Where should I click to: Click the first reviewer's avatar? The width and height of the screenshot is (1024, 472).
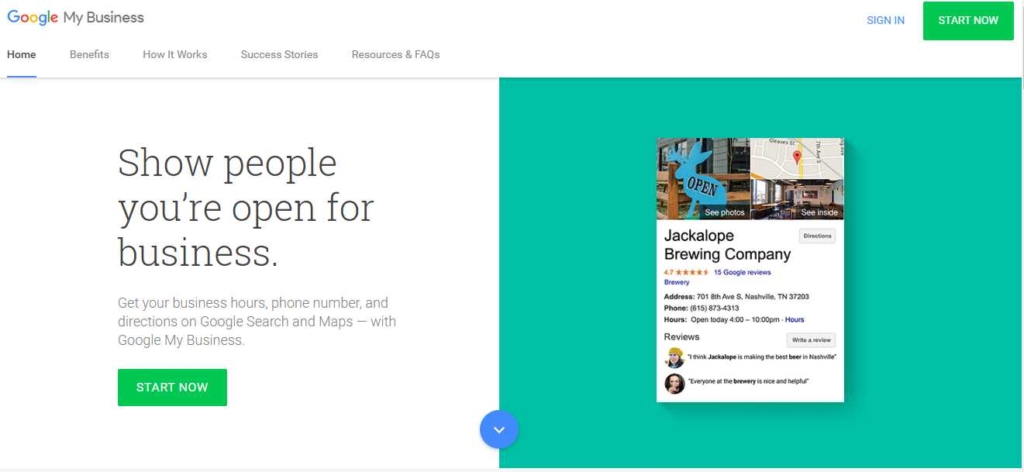click(x=675, y=358)
